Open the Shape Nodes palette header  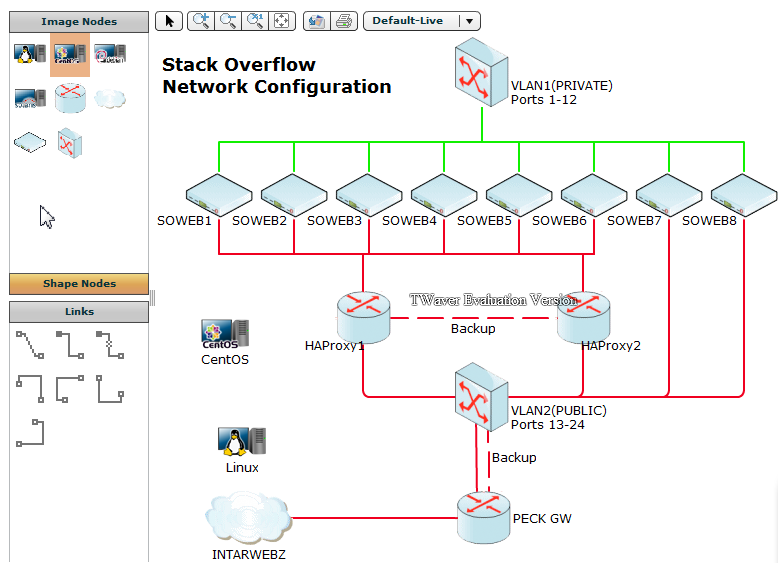pos(79,283)
